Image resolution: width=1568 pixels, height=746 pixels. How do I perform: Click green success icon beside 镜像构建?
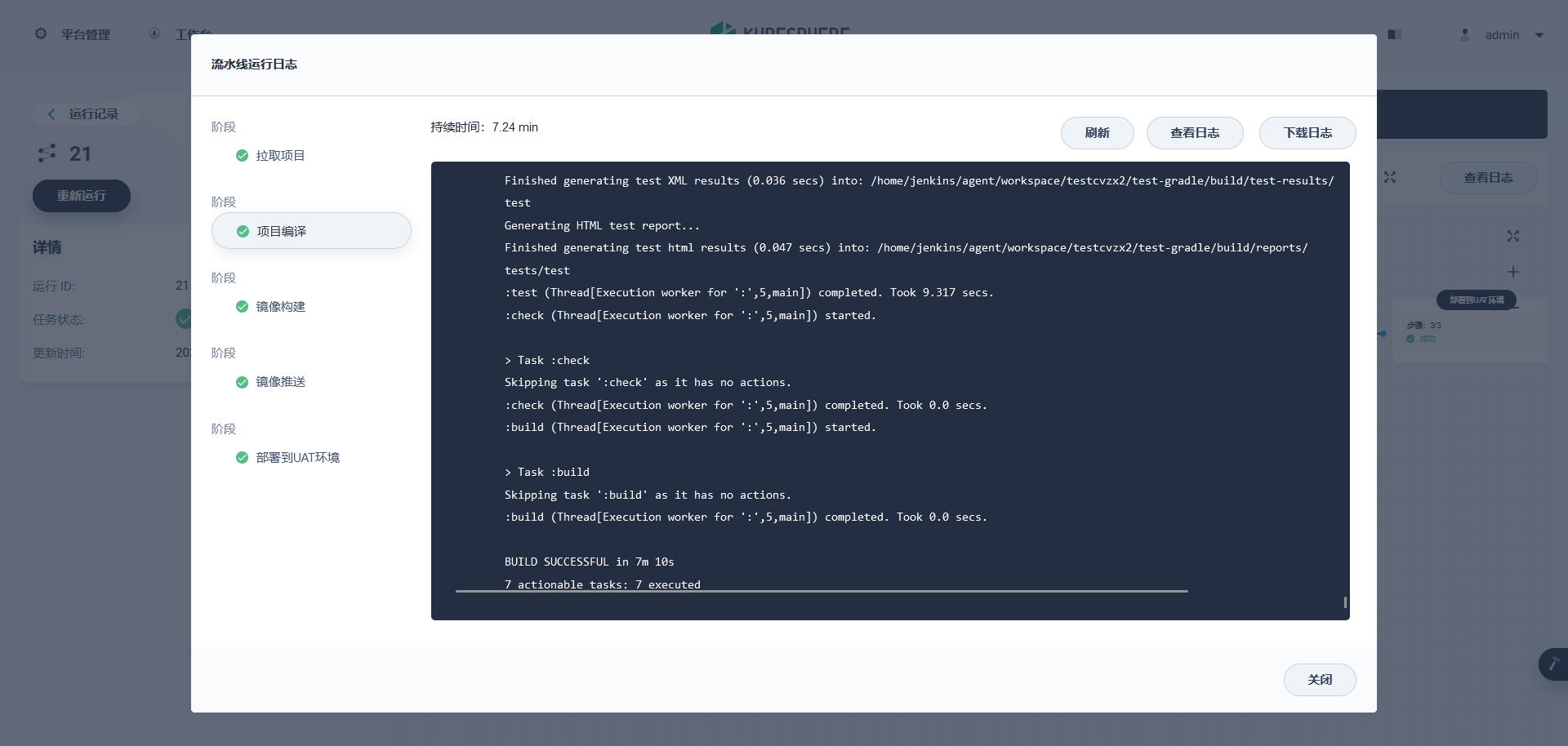(242, 307)
